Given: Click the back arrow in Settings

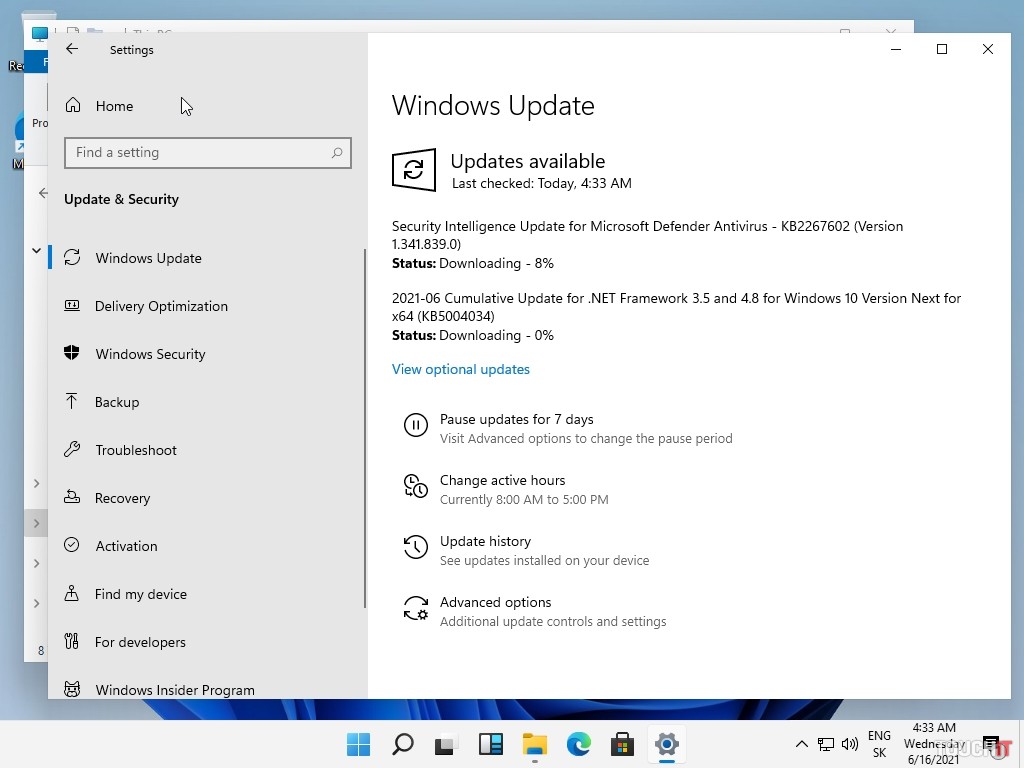Looking at the screenshot, I should [72, 49].
